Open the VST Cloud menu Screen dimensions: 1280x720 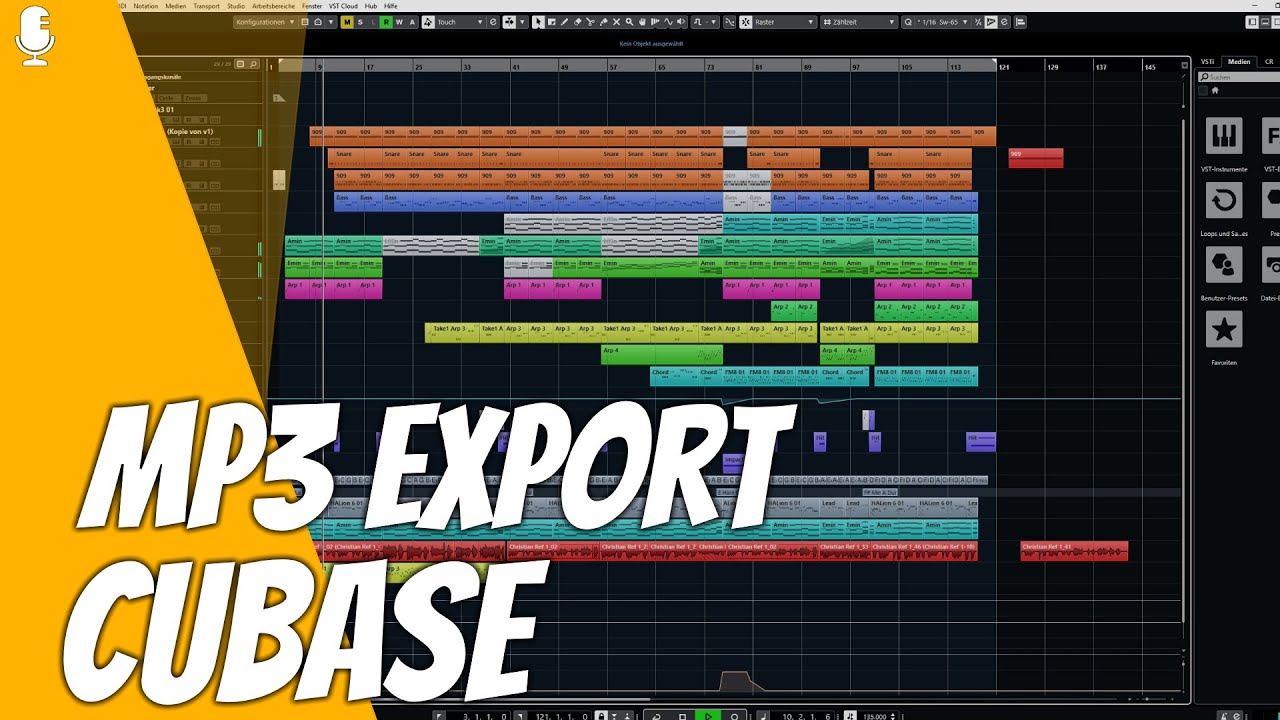(x=343, y=5)
